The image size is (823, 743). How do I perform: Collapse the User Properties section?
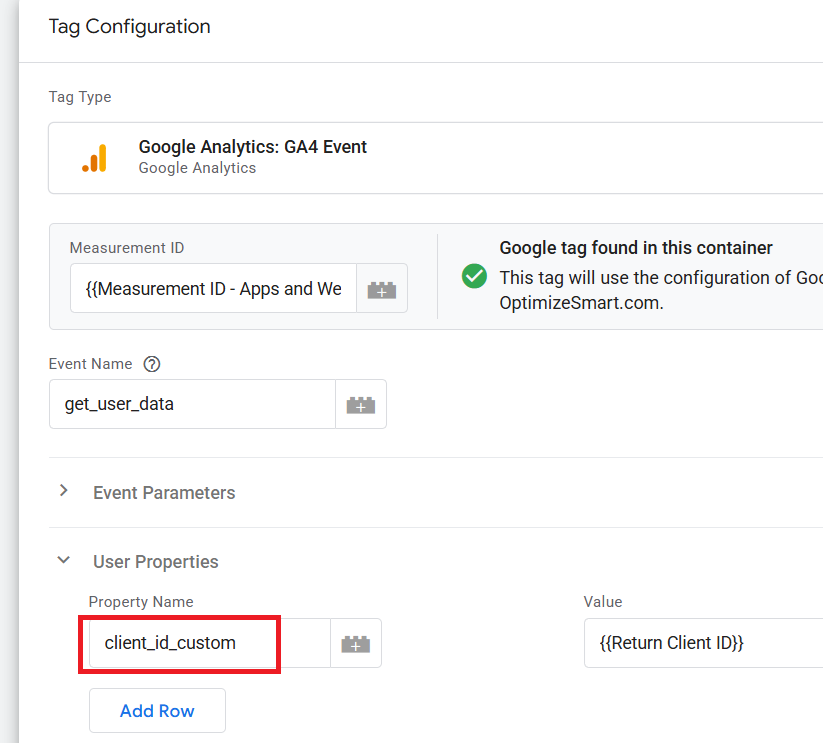click(x=64, y=561)
